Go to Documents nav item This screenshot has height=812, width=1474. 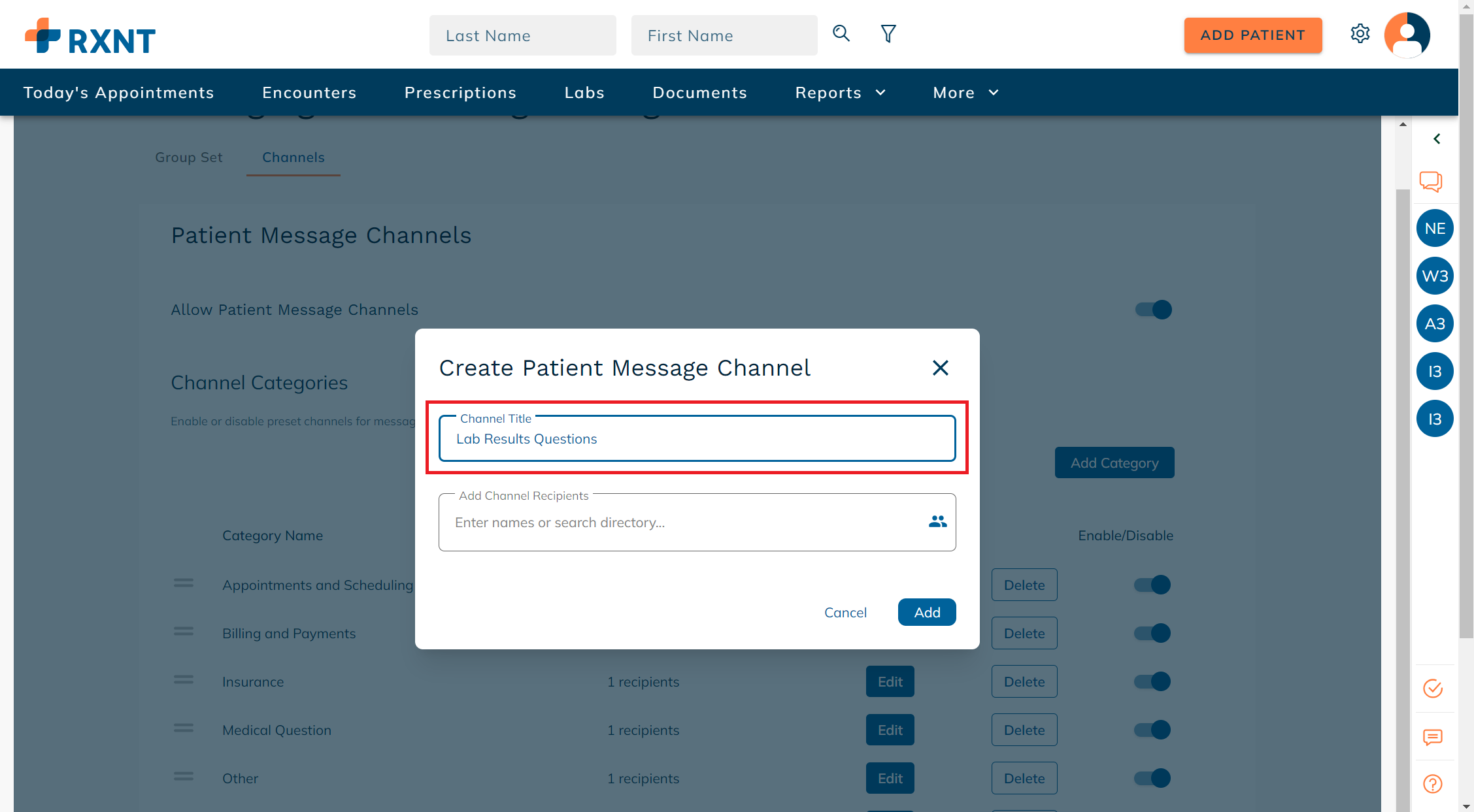click(x=700, y=93)
